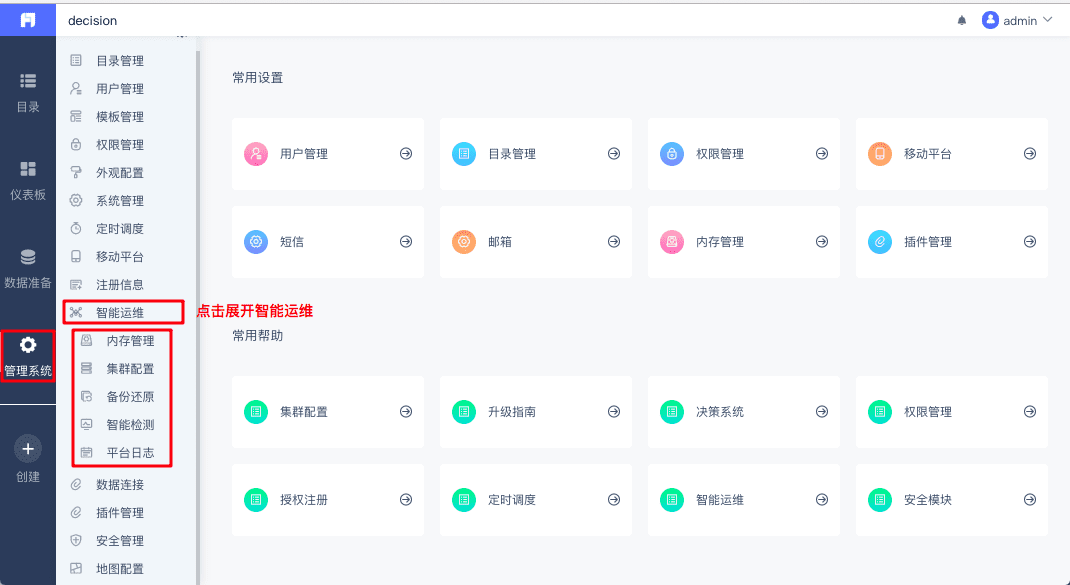The image size is (1070, 585).
Task: Open the admin user dropdown
Action: point(1017,20)
